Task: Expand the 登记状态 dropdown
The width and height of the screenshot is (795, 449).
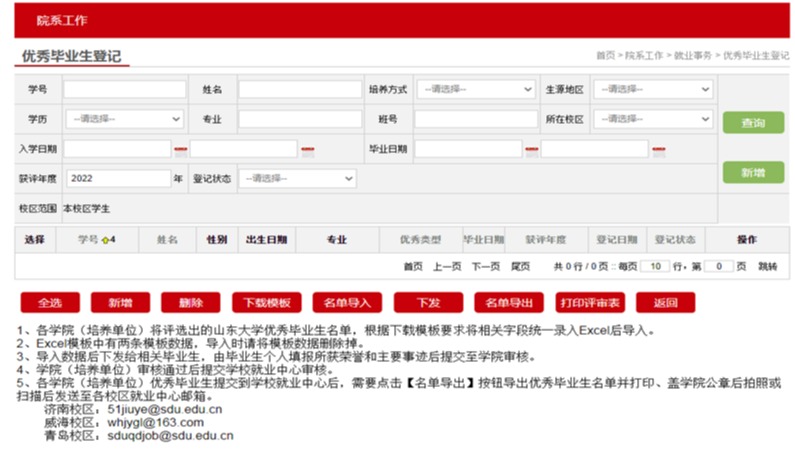Action: point(297,178)
